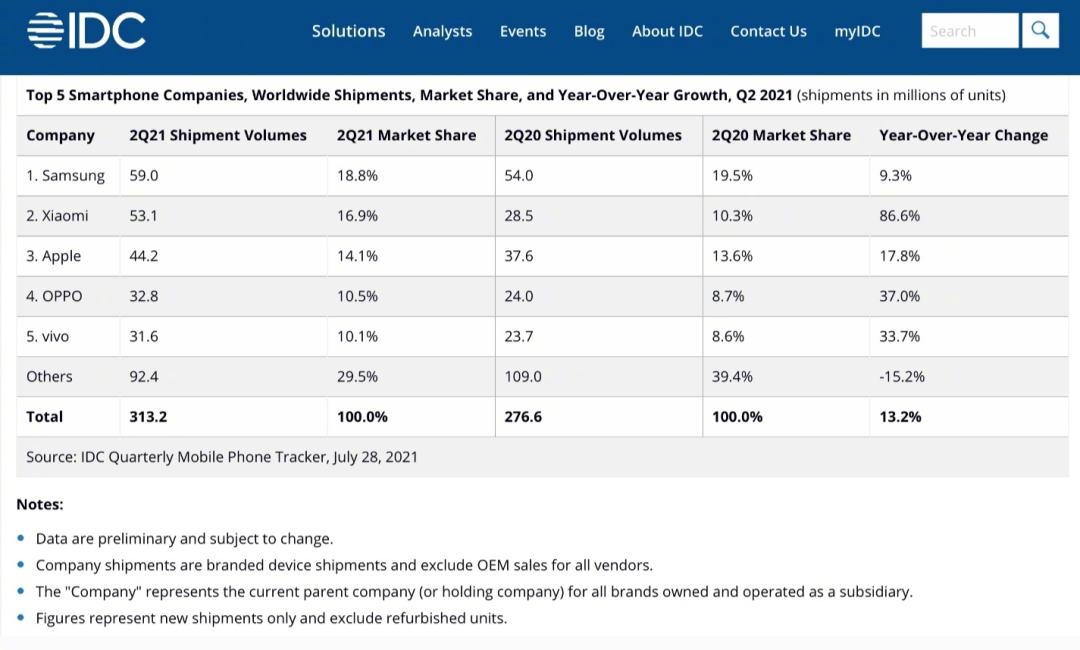Click the IDC logo
This screenshot has width=1080, height=650.
tap(86, 31)
